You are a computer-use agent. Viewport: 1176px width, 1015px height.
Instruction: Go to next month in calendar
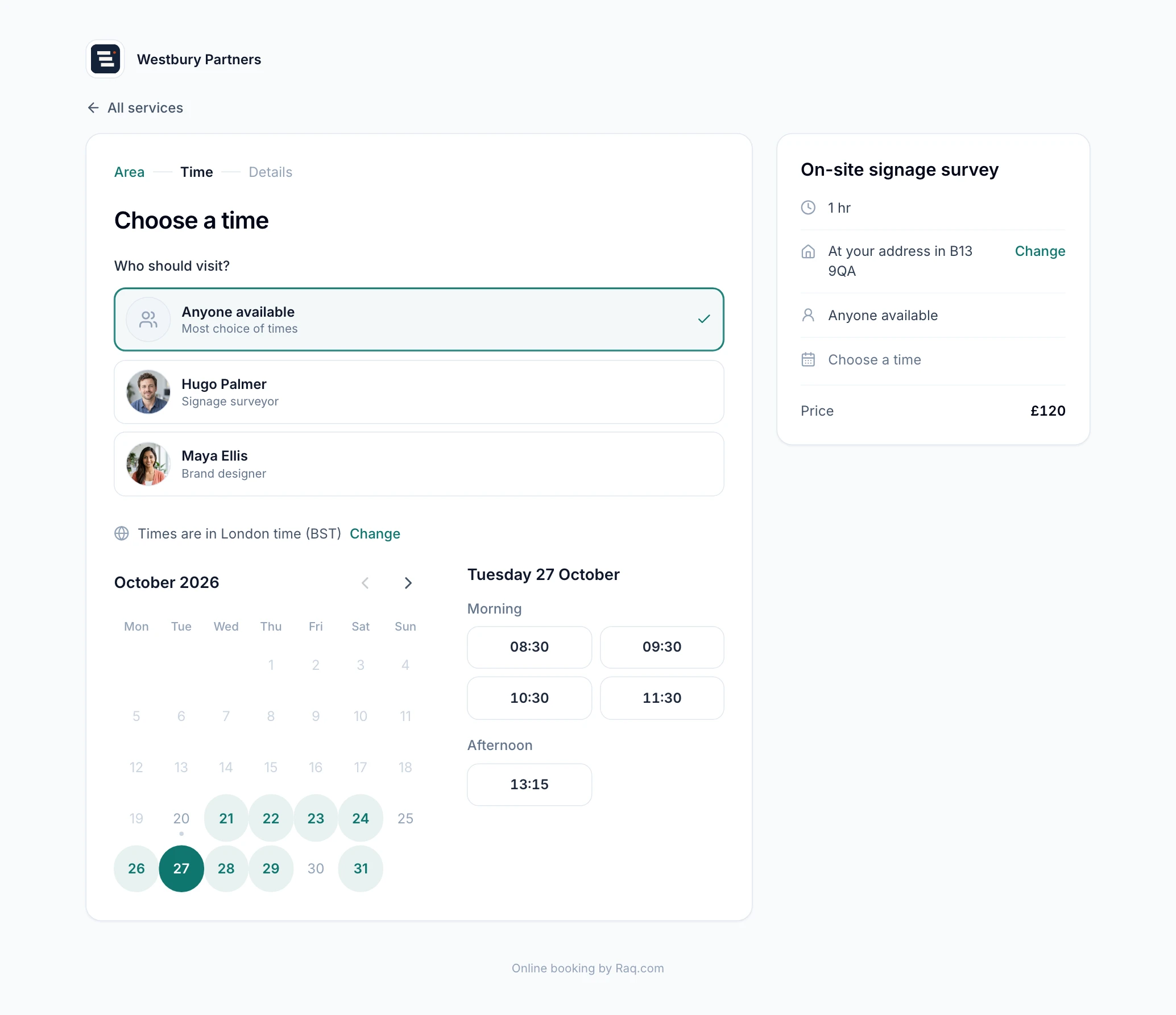tap(408, 583)
